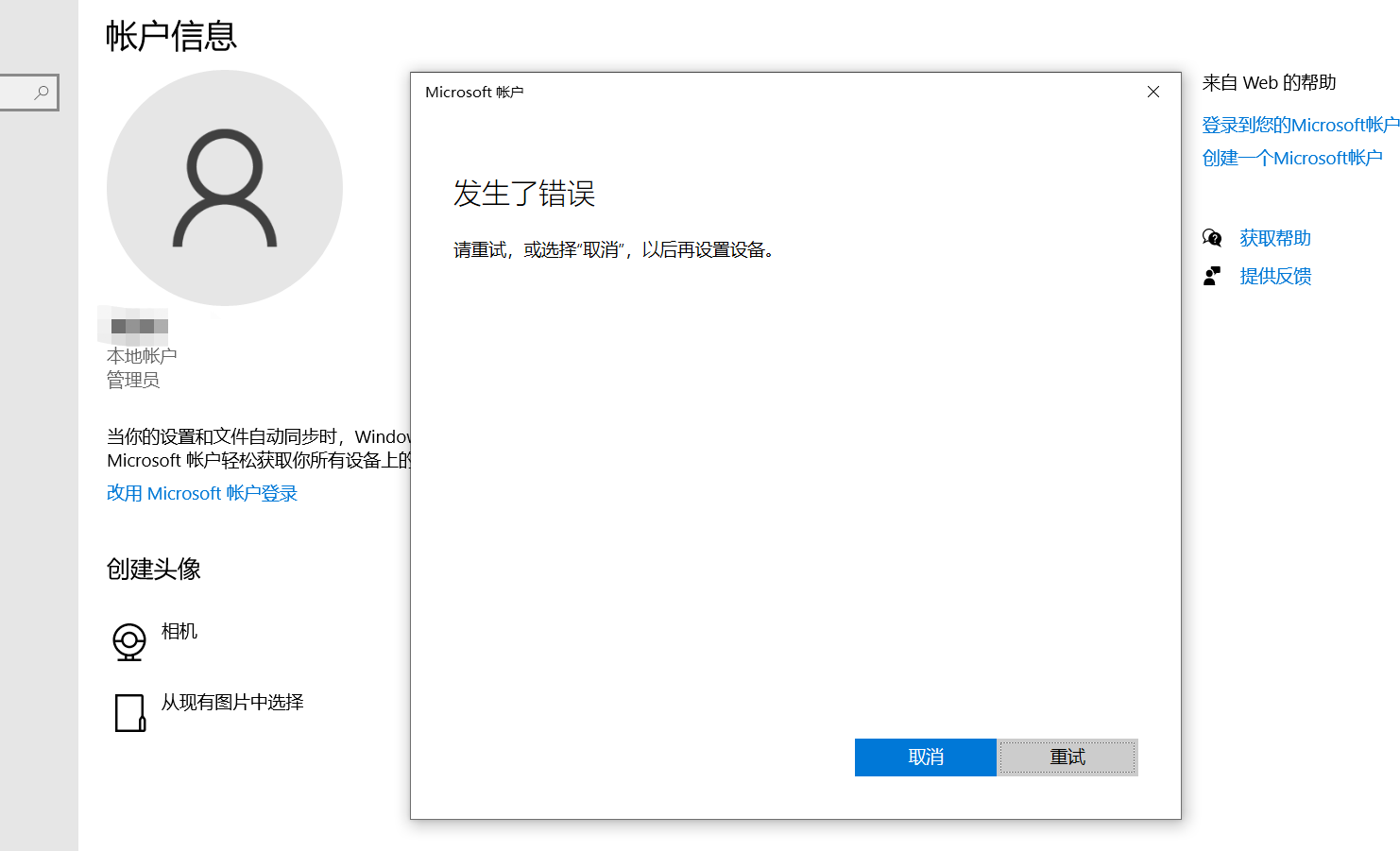This screenshot has height=851, width=1400.
Task: Click the 提供反馈 link
Action: (1275, 276)
